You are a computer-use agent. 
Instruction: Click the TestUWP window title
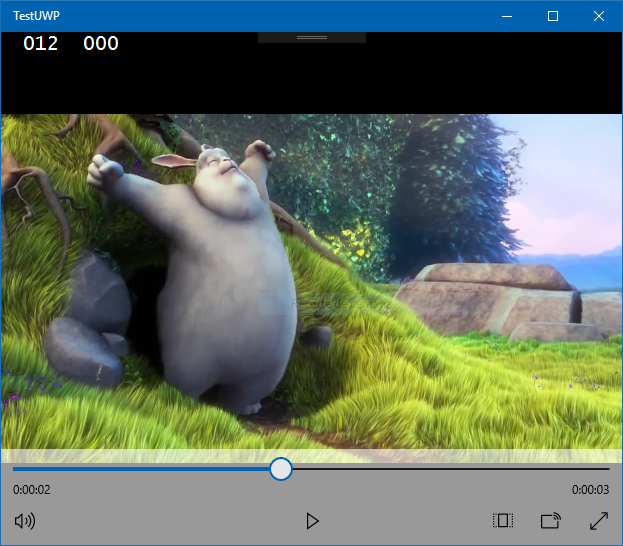point(36,16)
